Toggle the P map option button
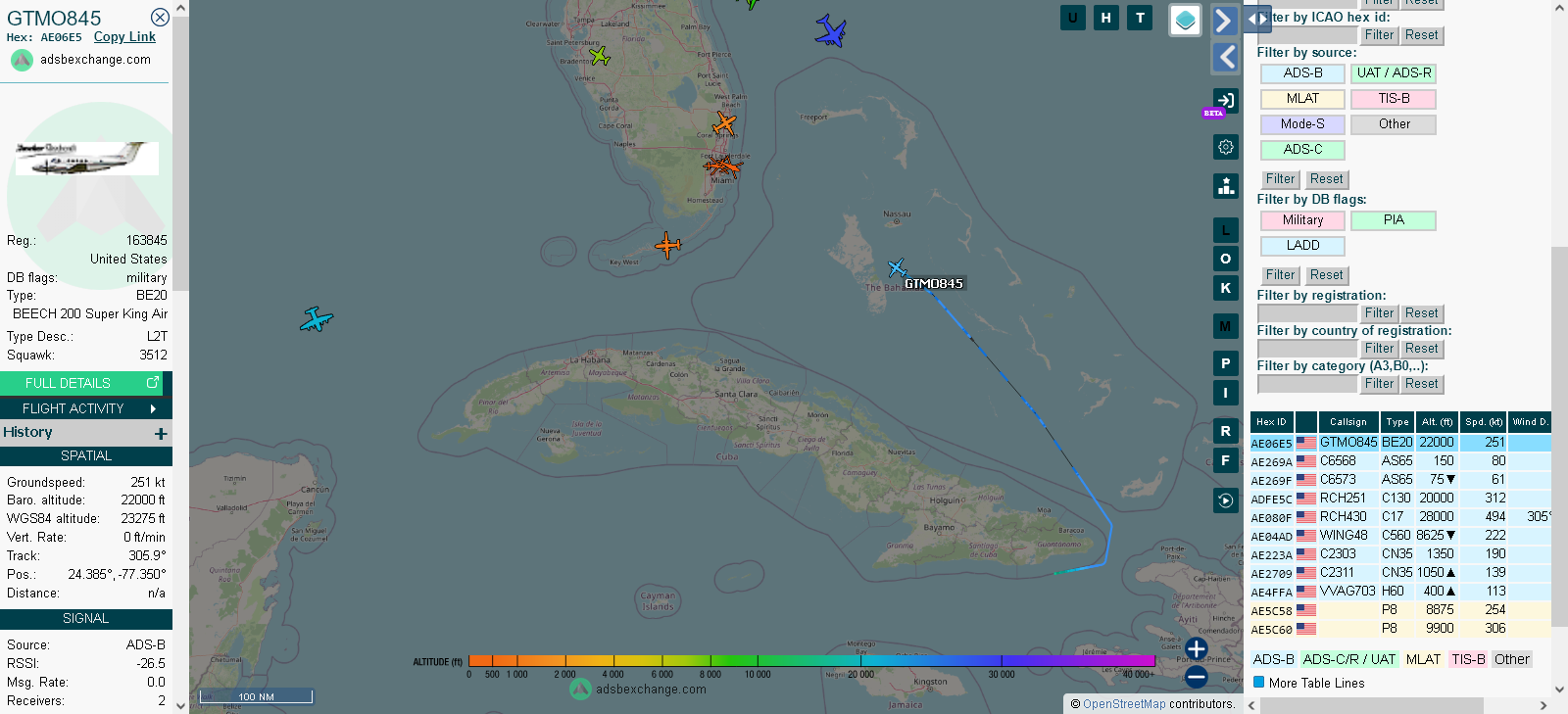Image resolution: width=1568 pixels, height=714 pixels. 1225,363
